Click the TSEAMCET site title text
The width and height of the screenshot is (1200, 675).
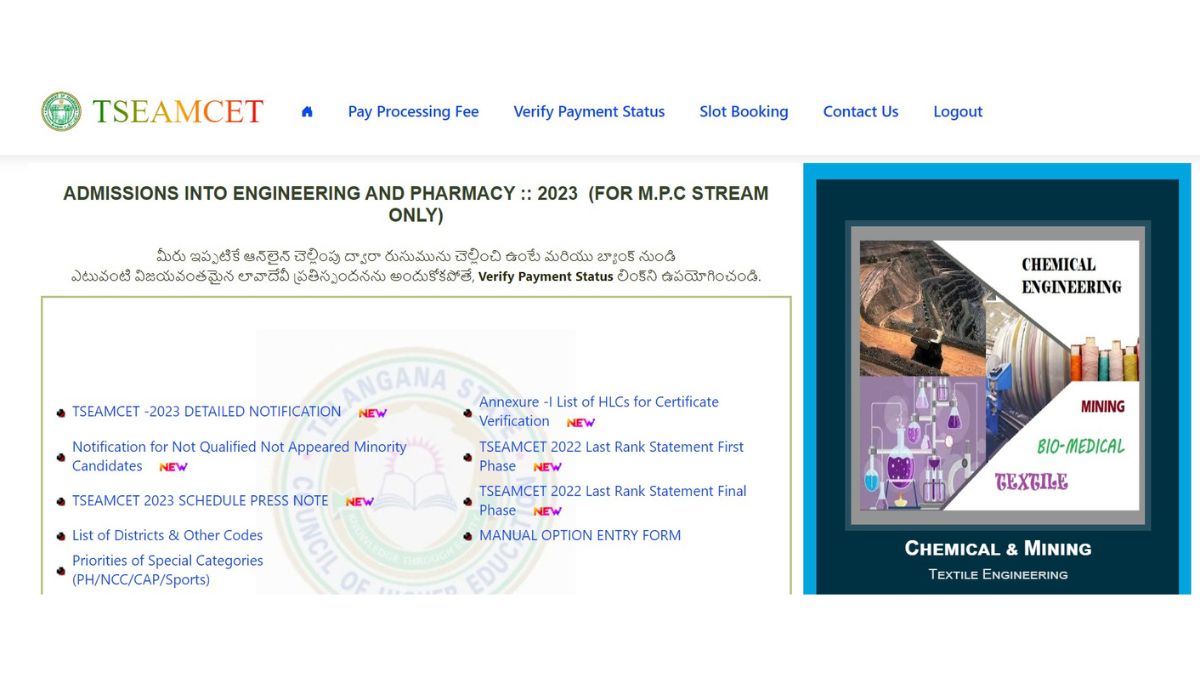(x=178, y=112)
